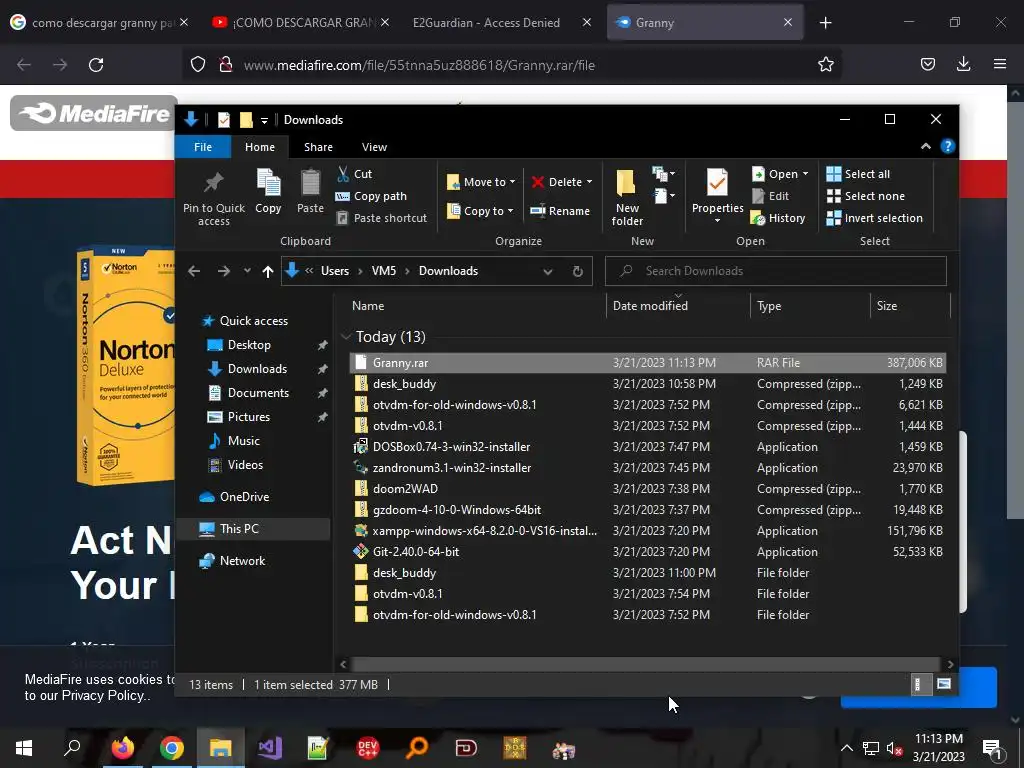Switch to the Share ribbon tab
1024x768 pixels.
click(318, 147)
